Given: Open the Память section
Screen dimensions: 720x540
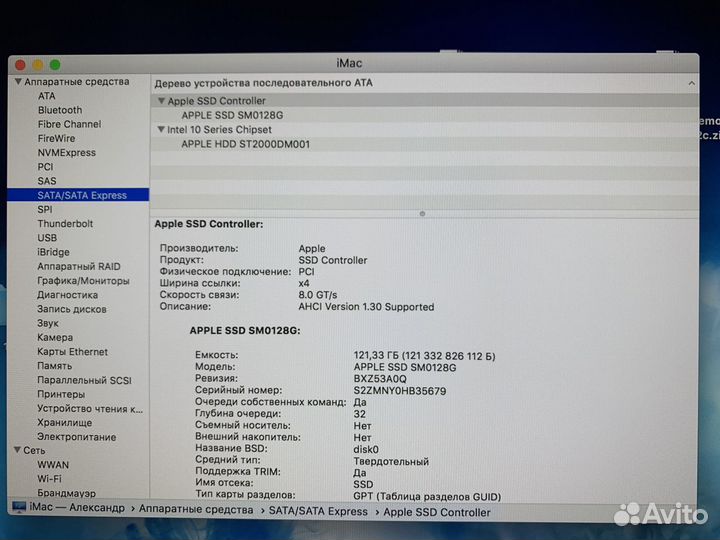Looking at the screenshot, I should point(55,366).
